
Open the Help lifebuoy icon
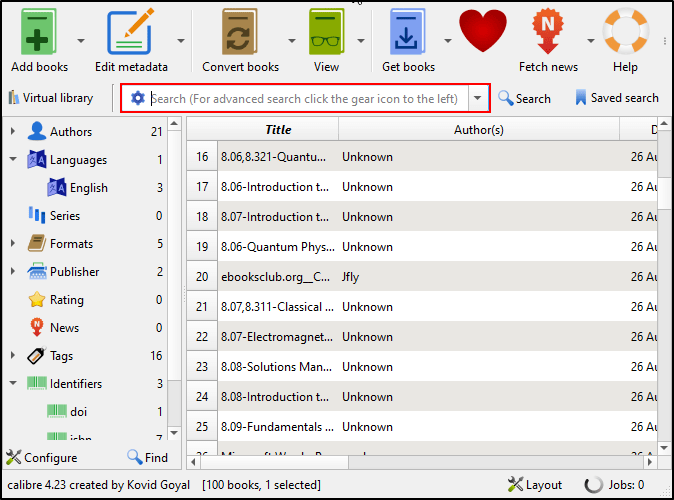click(625, 31)
